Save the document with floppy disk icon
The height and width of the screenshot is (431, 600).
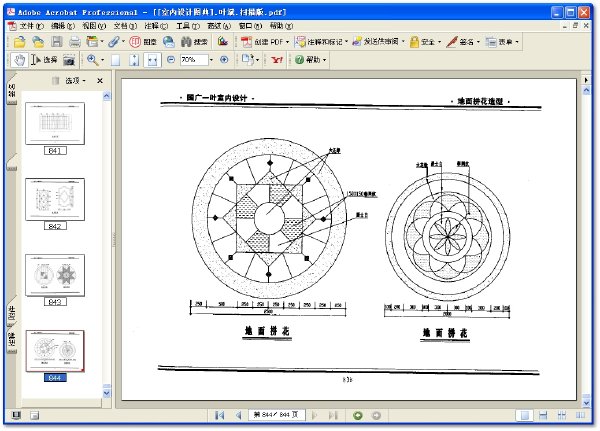(x=57, y=42)
